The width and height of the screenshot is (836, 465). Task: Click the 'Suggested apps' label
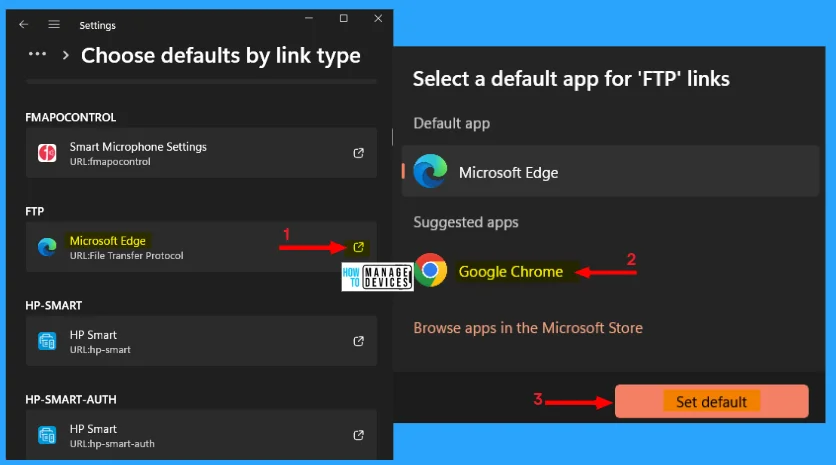pos(465,222)
